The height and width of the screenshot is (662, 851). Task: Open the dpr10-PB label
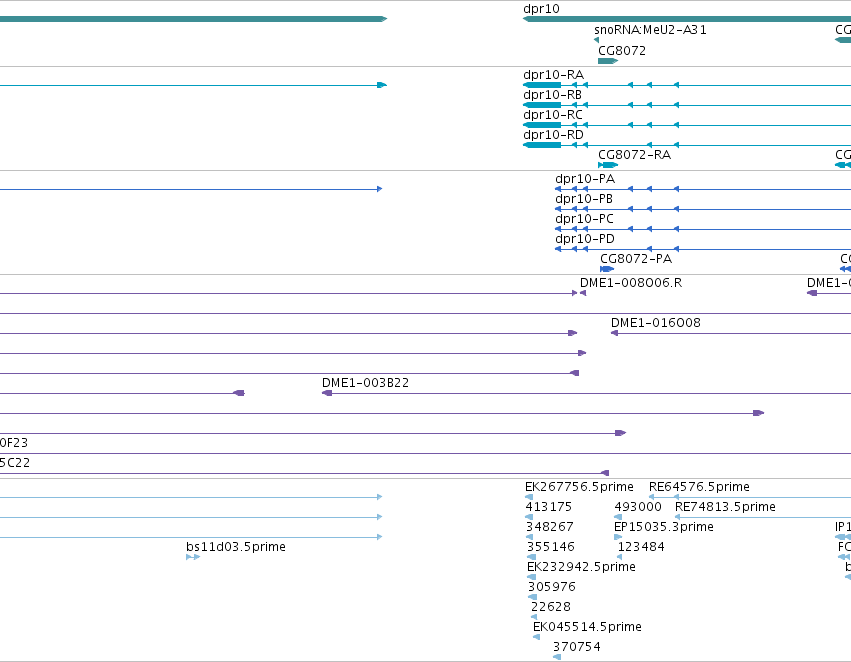584,199
